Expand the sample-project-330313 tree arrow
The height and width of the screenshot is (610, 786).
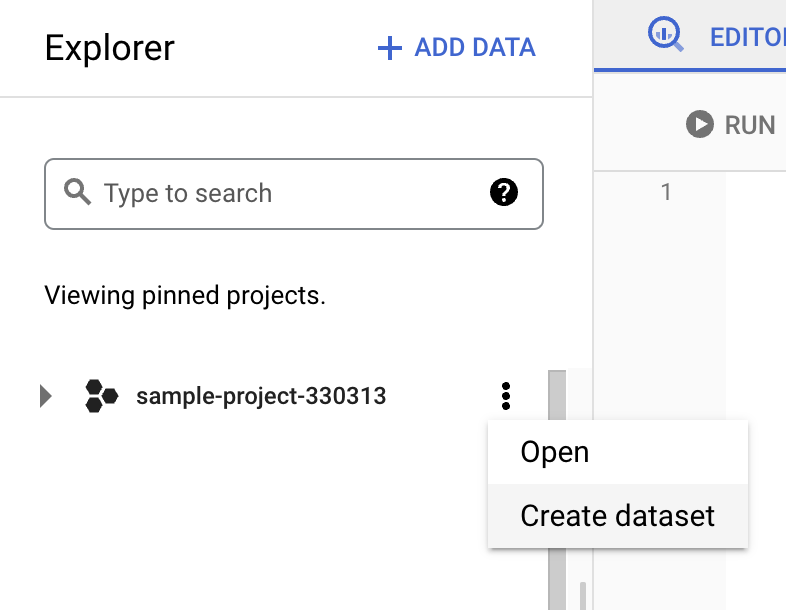[x=45, y=396]
